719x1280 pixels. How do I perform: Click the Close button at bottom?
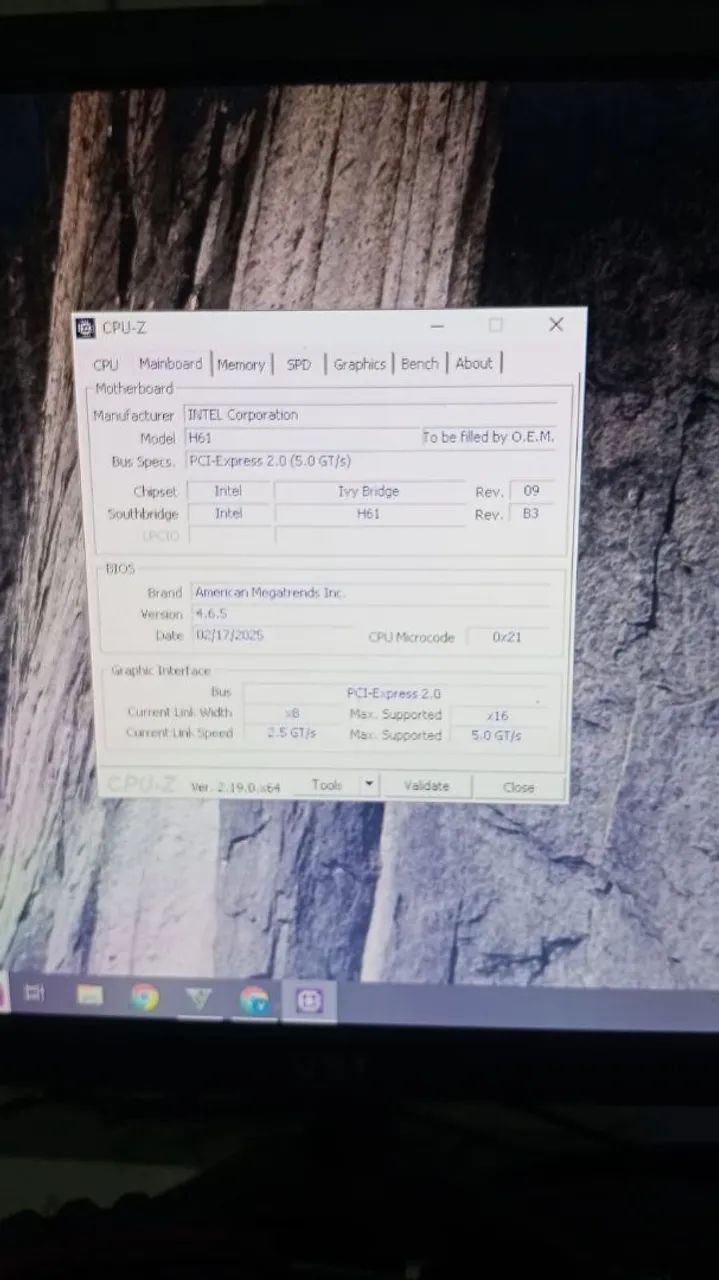518,787
